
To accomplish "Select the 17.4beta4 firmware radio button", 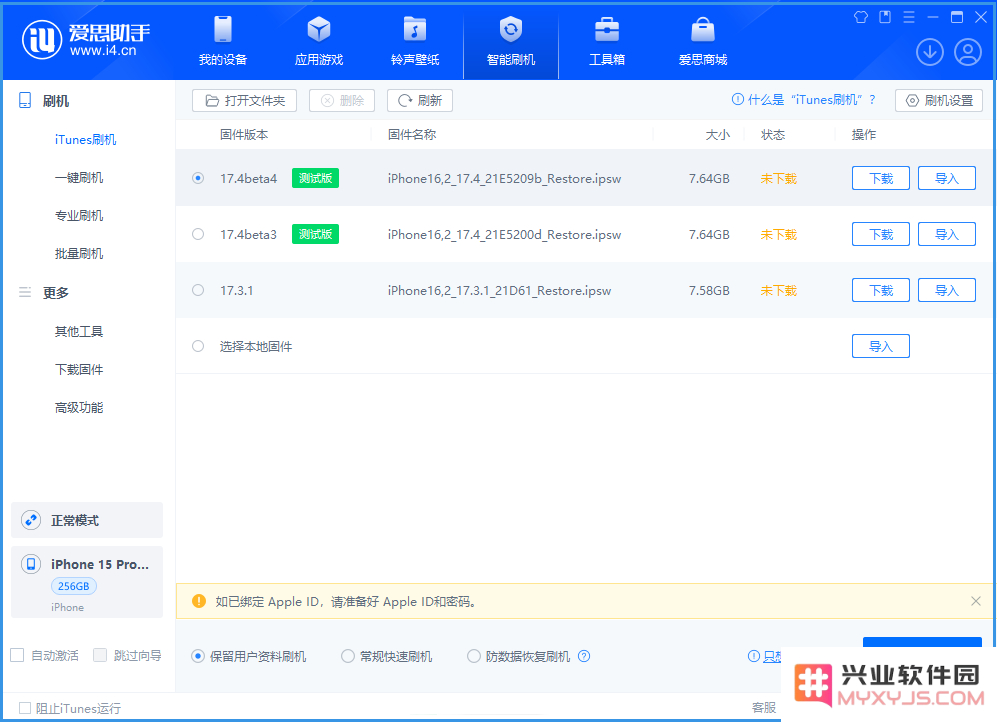I will coord(198,178).
